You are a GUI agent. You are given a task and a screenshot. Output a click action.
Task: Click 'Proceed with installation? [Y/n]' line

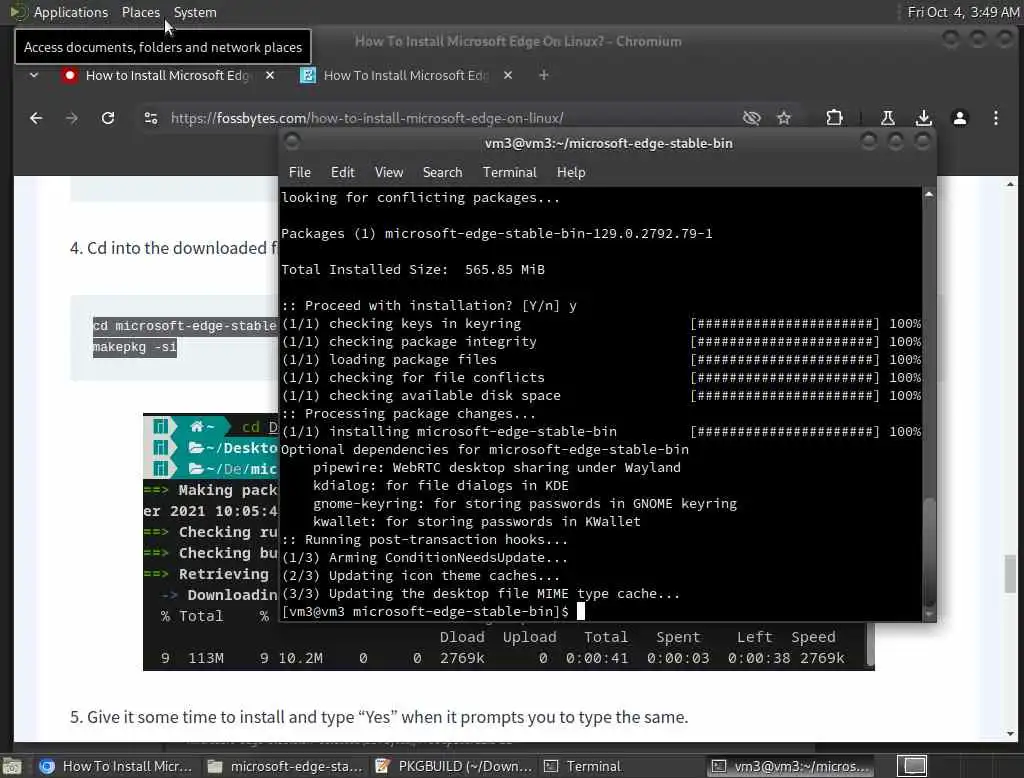click(x=429, y=306)
